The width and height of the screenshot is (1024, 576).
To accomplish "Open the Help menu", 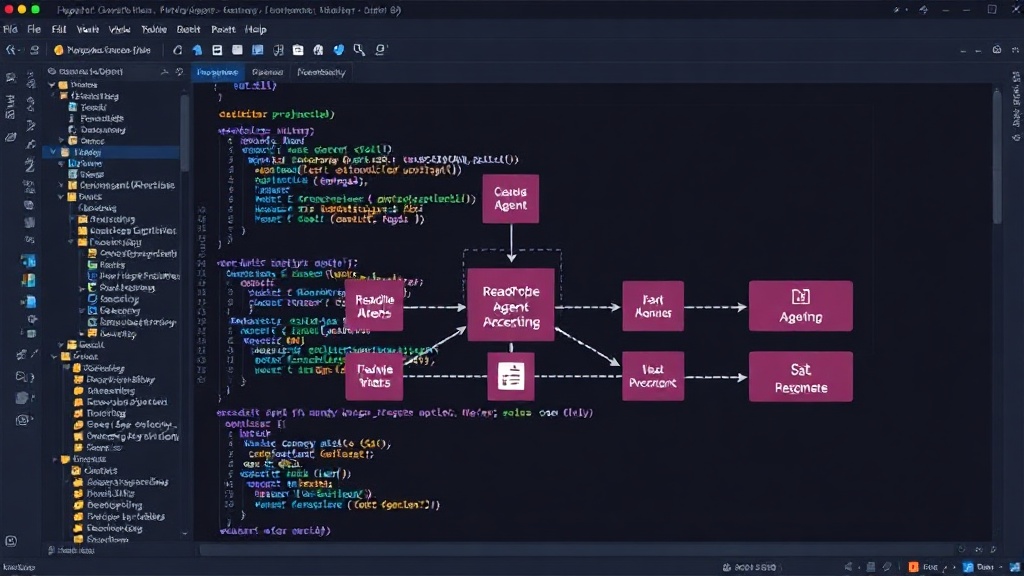I will pos(255,29).
